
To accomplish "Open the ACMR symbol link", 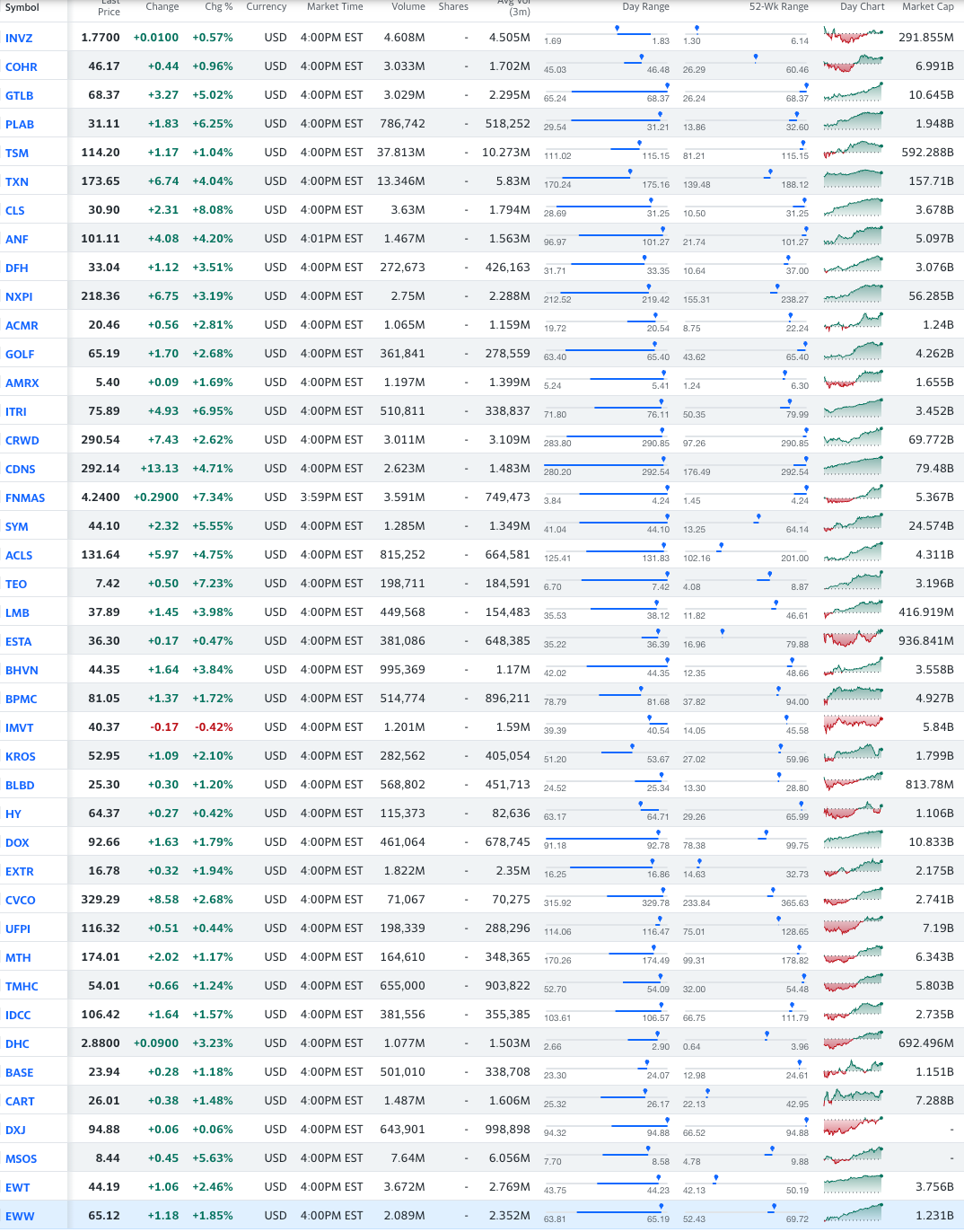I will click(22, 326).
